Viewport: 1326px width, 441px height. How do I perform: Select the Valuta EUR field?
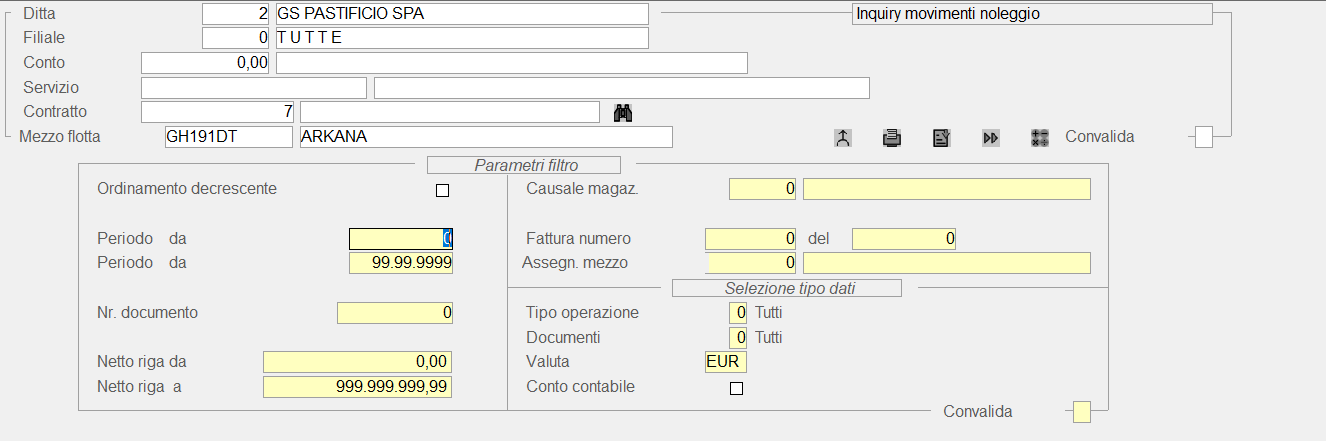[x=725, y=362]
